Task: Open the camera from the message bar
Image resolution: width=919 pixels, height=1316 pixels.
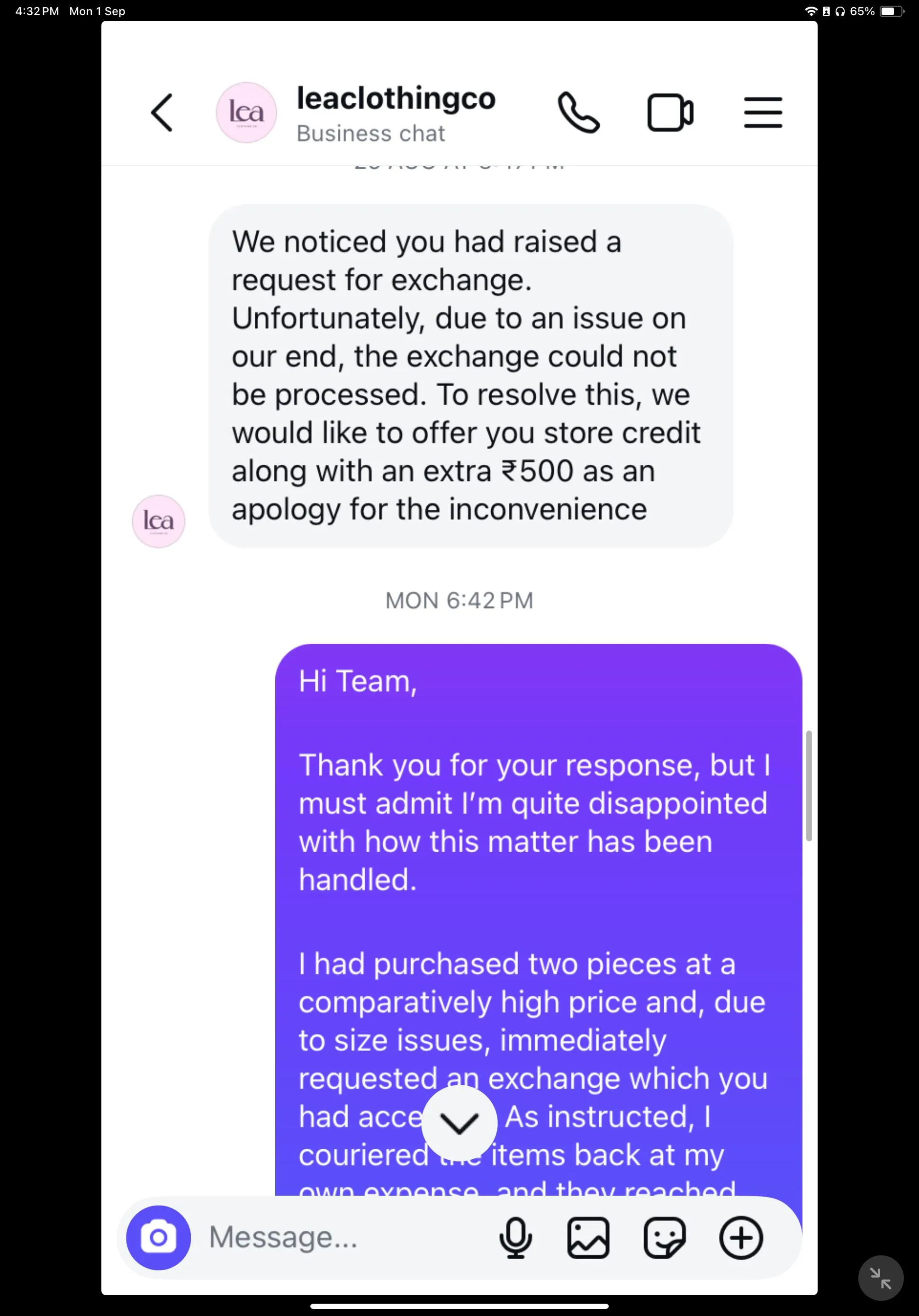Action: [158, 1237]
